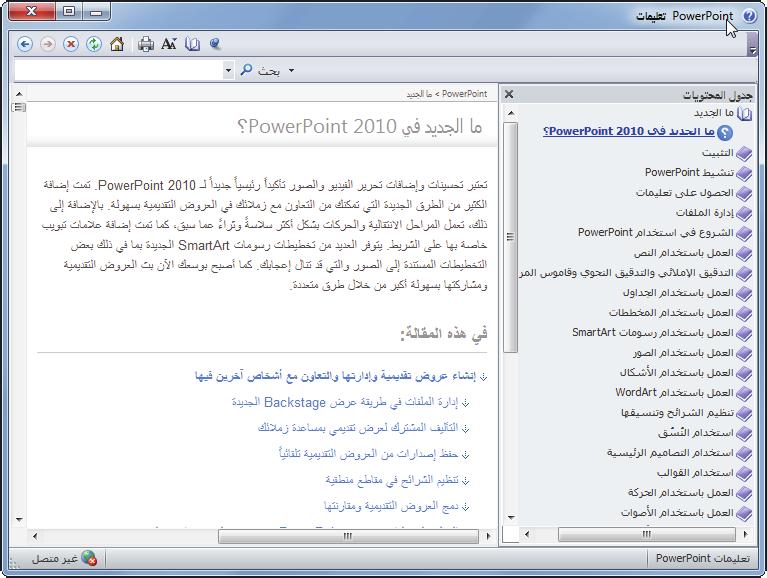
Task: Click the تعليمات PowerPoint status bar text
Action: click(702, 558)
